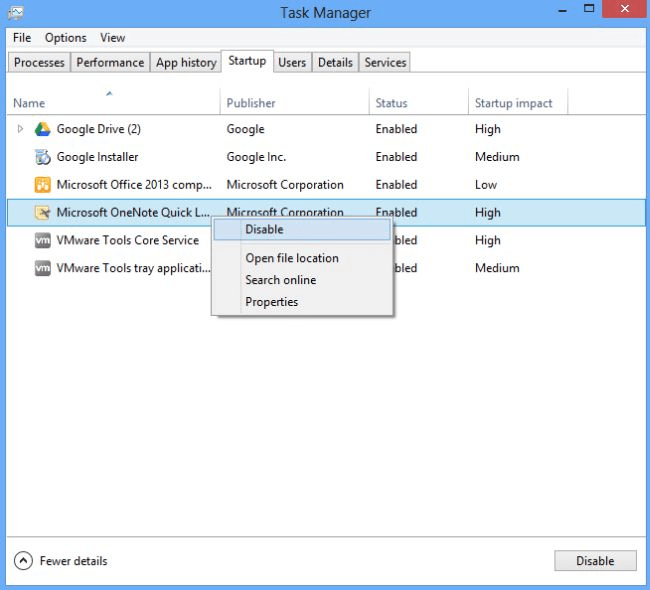Click the VMware Tools tray application icon
The width and height of the screenshot is (650, 590).
(43, 268)
